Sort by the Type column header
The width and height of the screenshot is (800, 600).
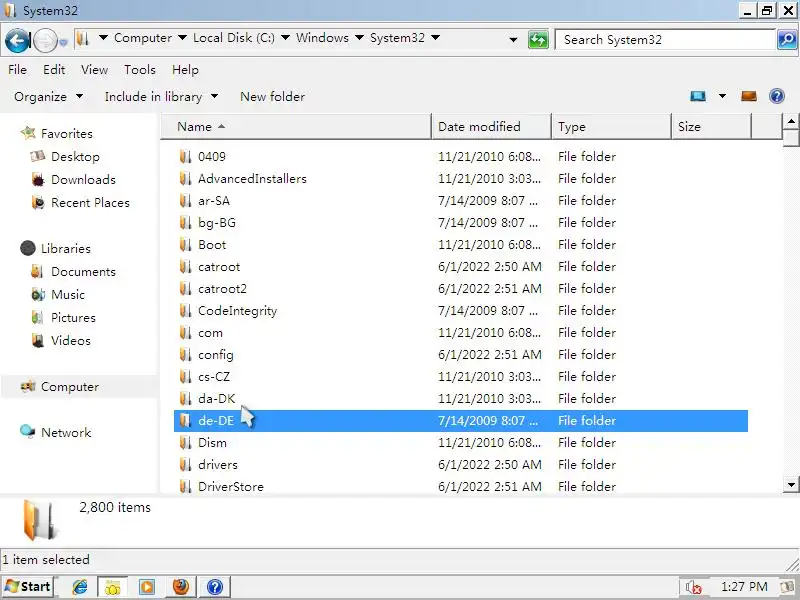[x=611, y=127]
